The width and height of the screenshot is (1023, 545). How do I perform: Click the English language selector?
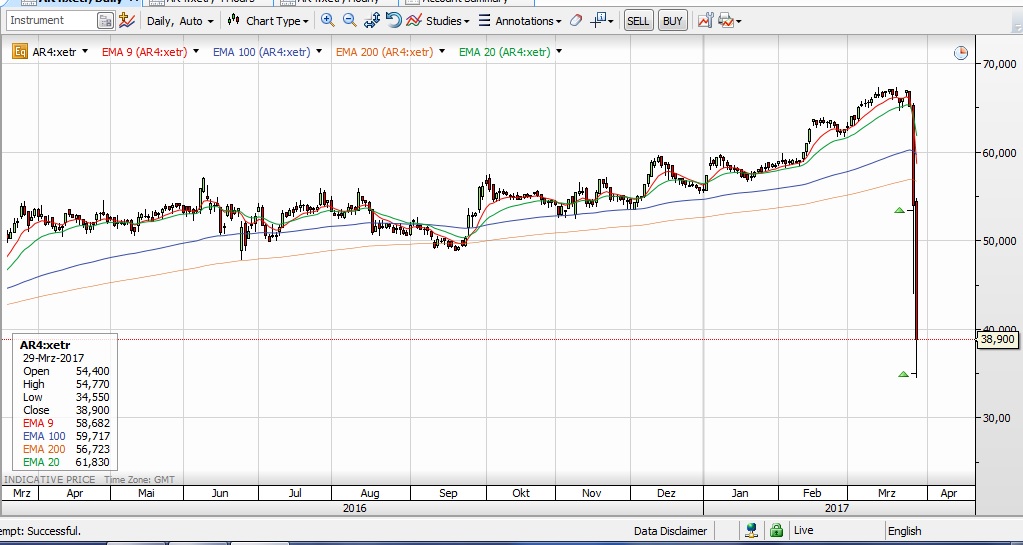tap(904, 531)
